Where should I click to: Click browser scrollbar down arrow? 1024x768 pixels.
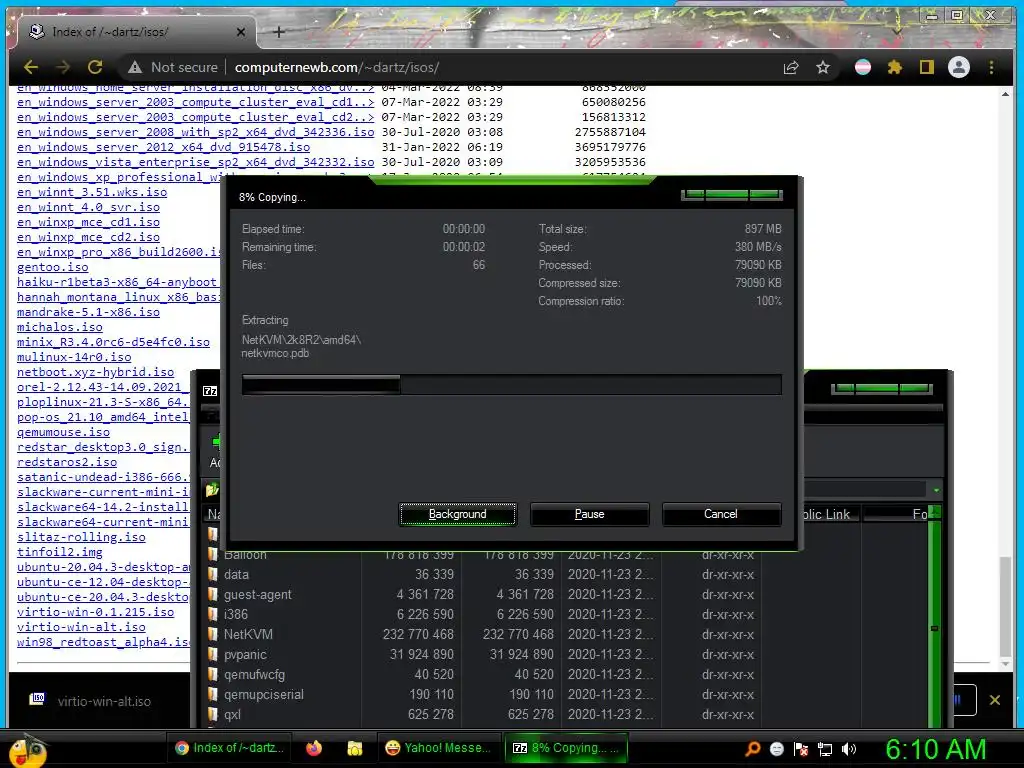(x=1005, y=664)
